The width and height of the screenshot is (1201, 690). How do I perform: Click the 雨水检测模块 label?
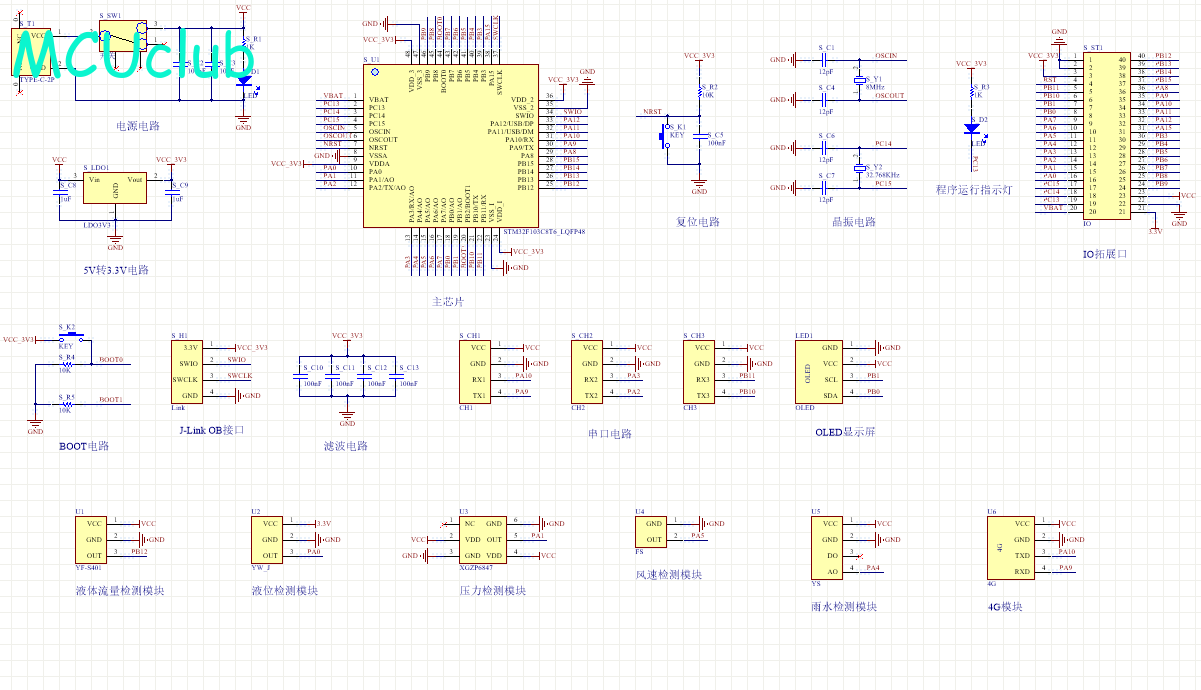point(845,607)
